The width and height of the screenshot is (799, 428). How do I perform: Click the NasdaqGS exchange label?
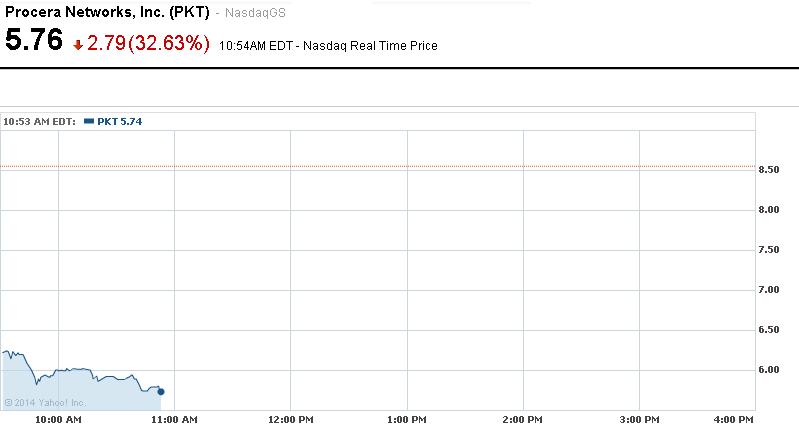[251, 15]
